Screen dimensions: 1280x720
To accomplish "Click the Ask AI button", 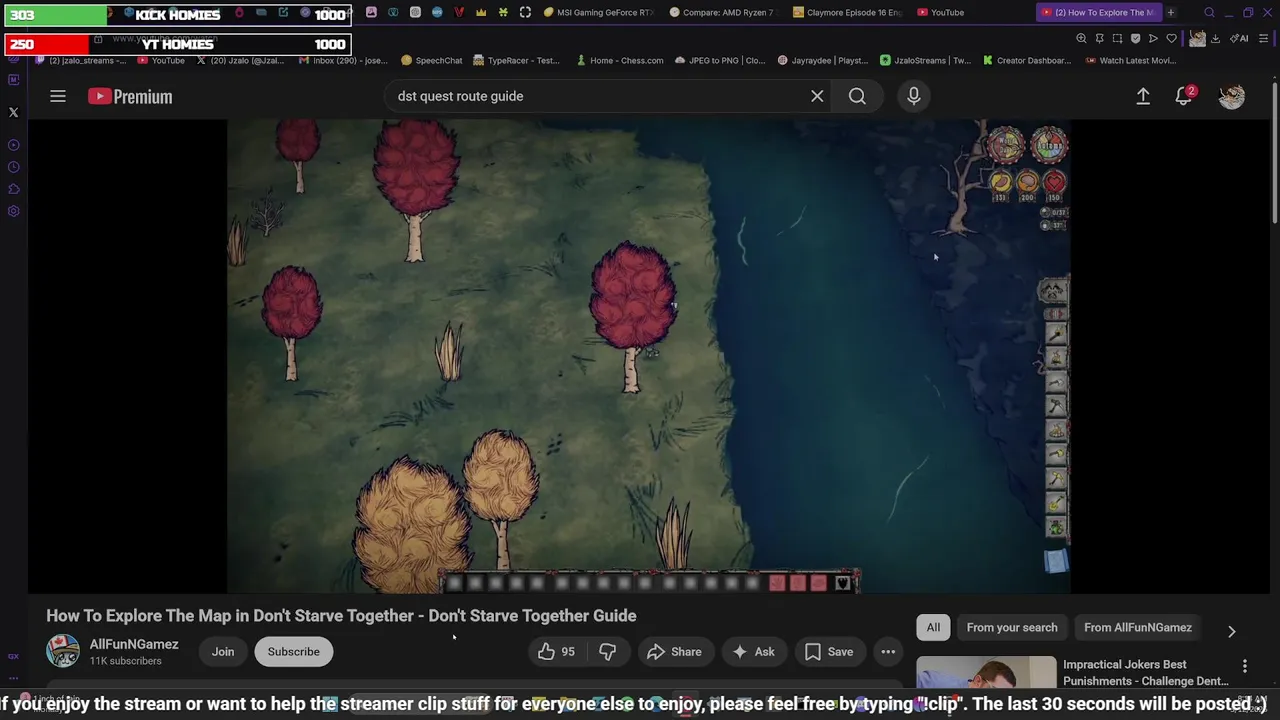I will point(753,652).
